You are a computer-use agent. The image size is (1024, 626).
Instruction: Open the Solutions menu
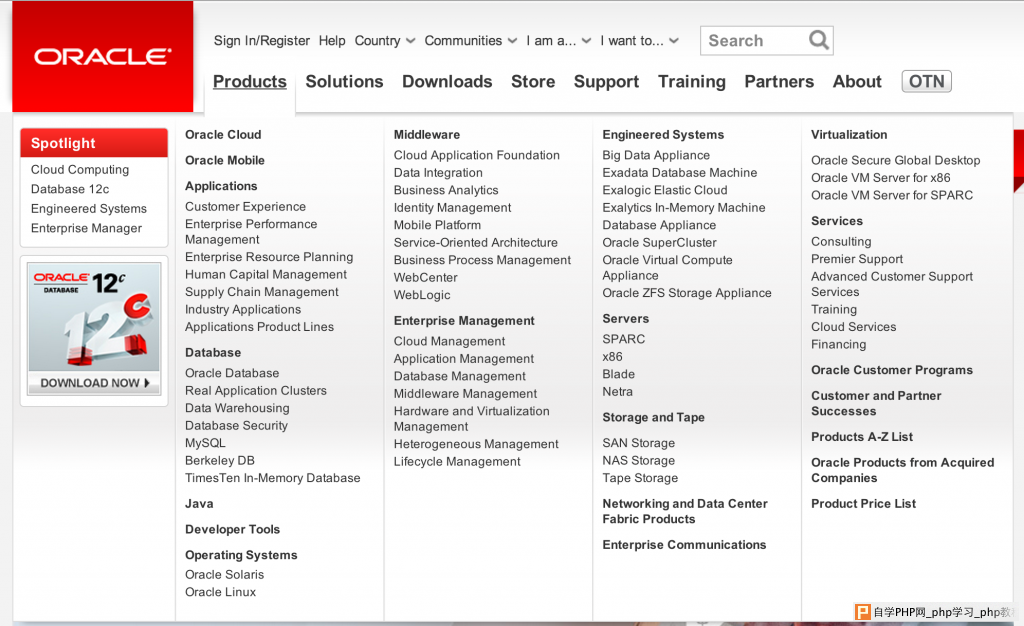pos(344,82)
